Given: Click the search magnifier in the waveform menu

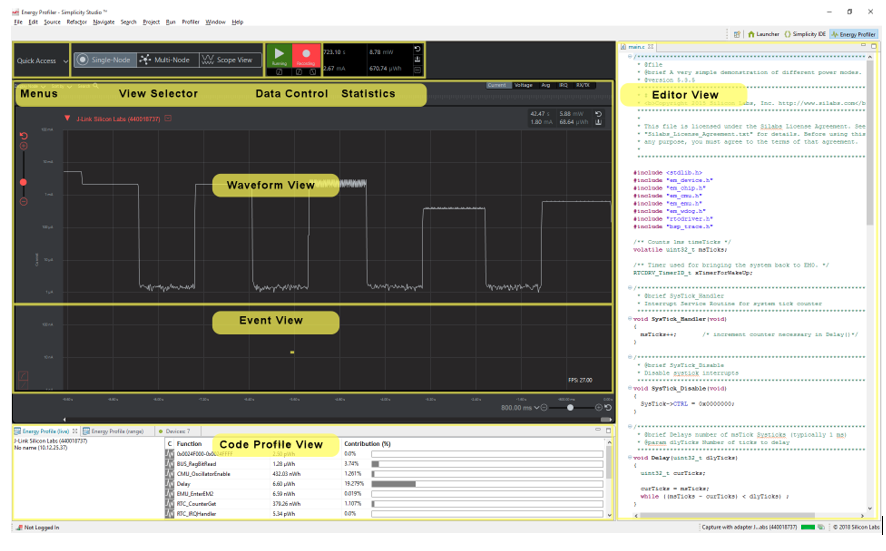Looking at the screenshot, I should point(96,86).
